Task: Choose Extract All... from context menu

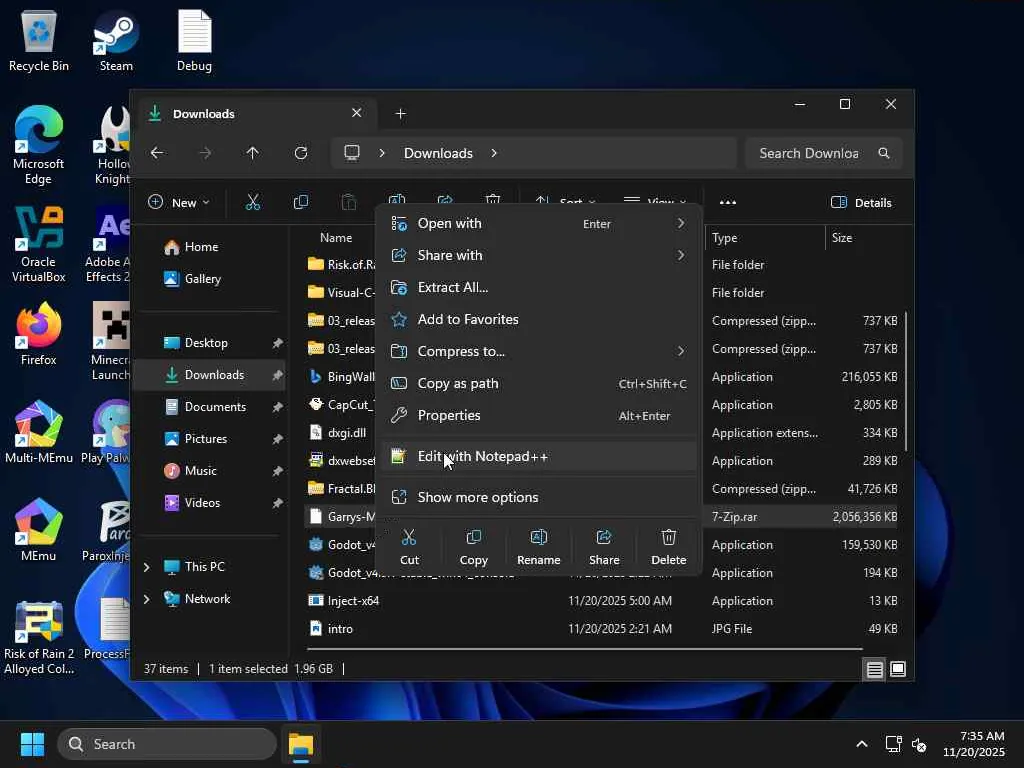Action: 452,288
